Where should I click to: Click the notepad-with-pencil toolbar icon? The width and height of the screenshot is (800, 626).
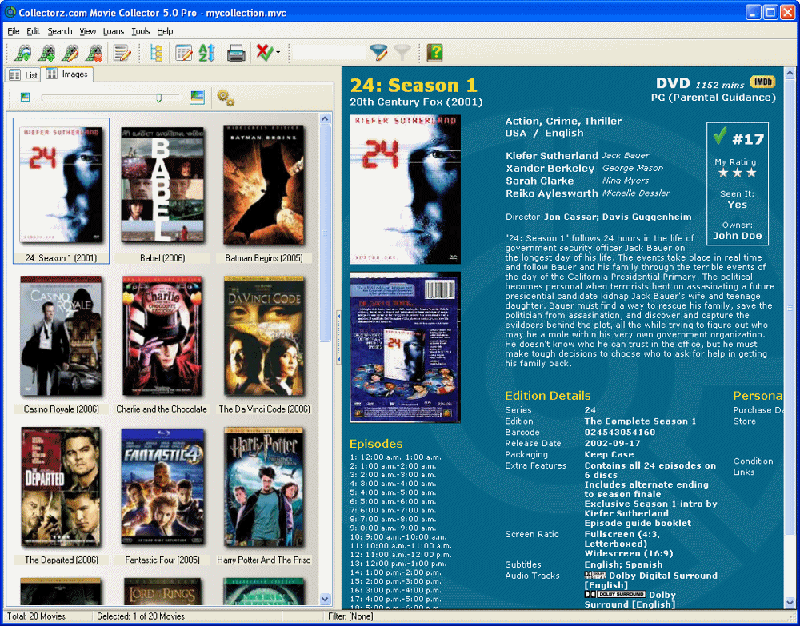pyautogui.click(x=122, y=53)
